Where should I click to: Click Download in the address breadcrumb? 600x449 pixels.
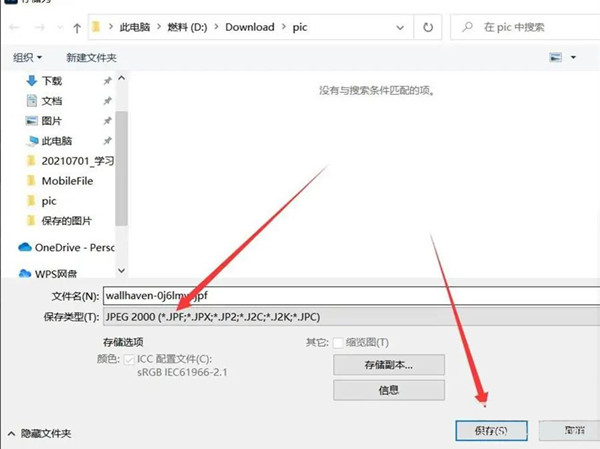click(249, 27)
